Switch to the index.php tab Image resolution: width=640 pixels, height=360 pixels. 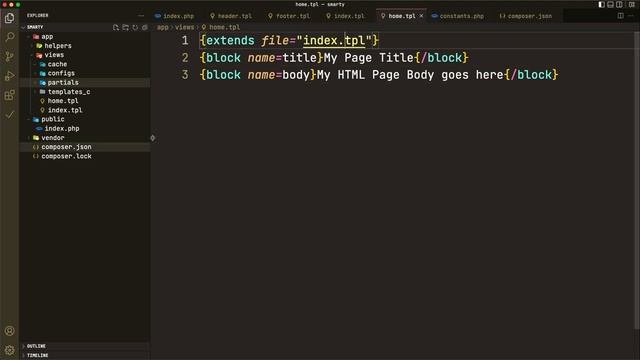(x=174, y=16)
